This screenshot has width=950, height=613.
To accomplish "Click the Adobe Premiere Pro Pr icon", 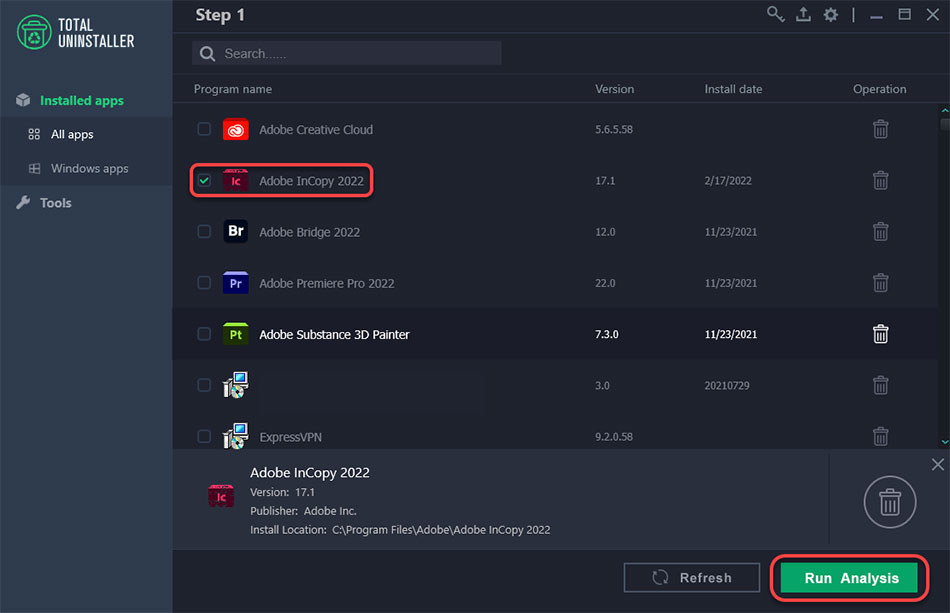I will 236,283.
